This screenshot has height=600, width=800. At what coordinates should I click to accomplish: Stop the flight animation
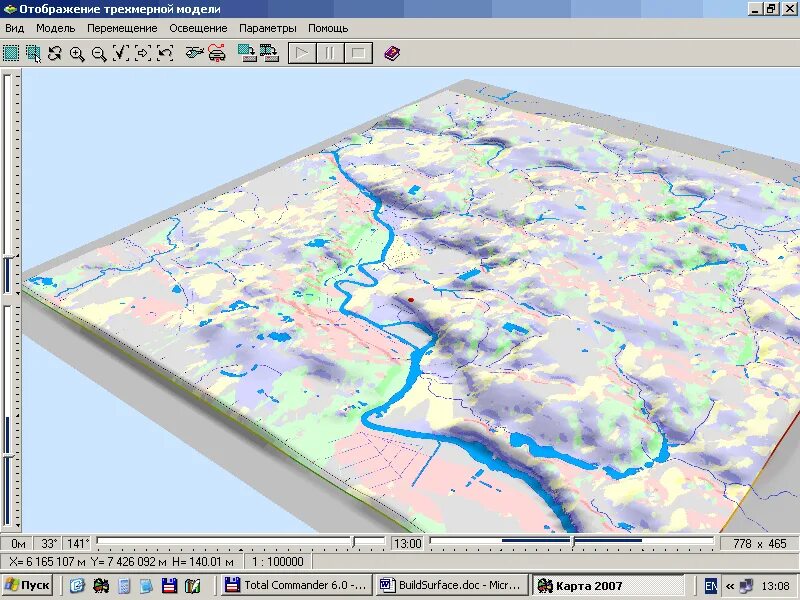[358, 53]
